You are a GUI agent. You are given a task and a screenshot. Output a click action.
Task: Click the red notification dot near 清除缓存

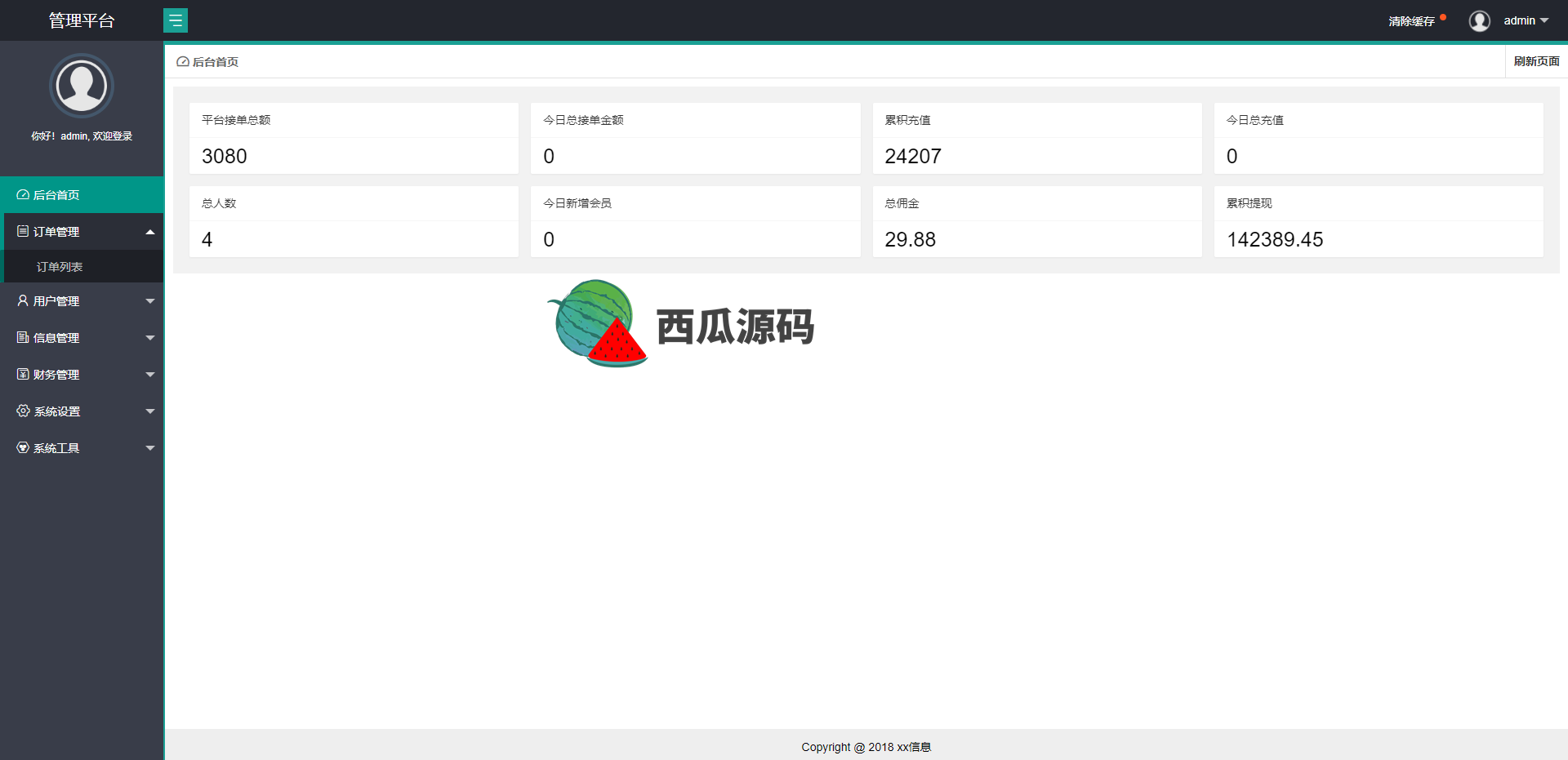point(1443,16)
